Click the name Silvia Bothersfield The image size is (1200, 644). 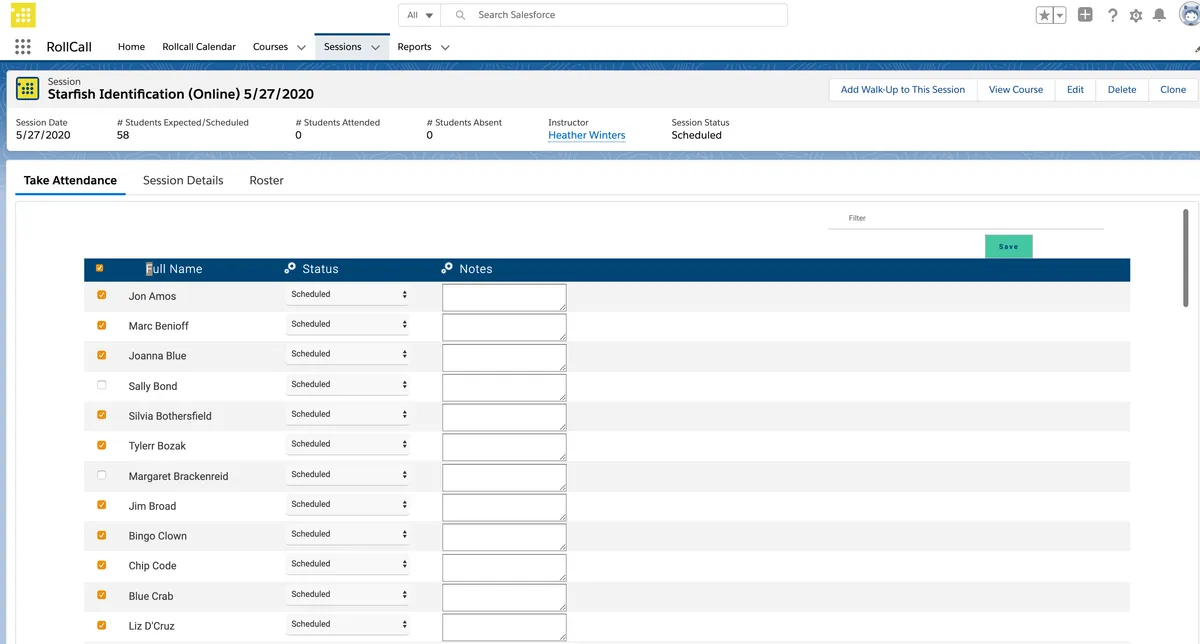pos(170,416)
